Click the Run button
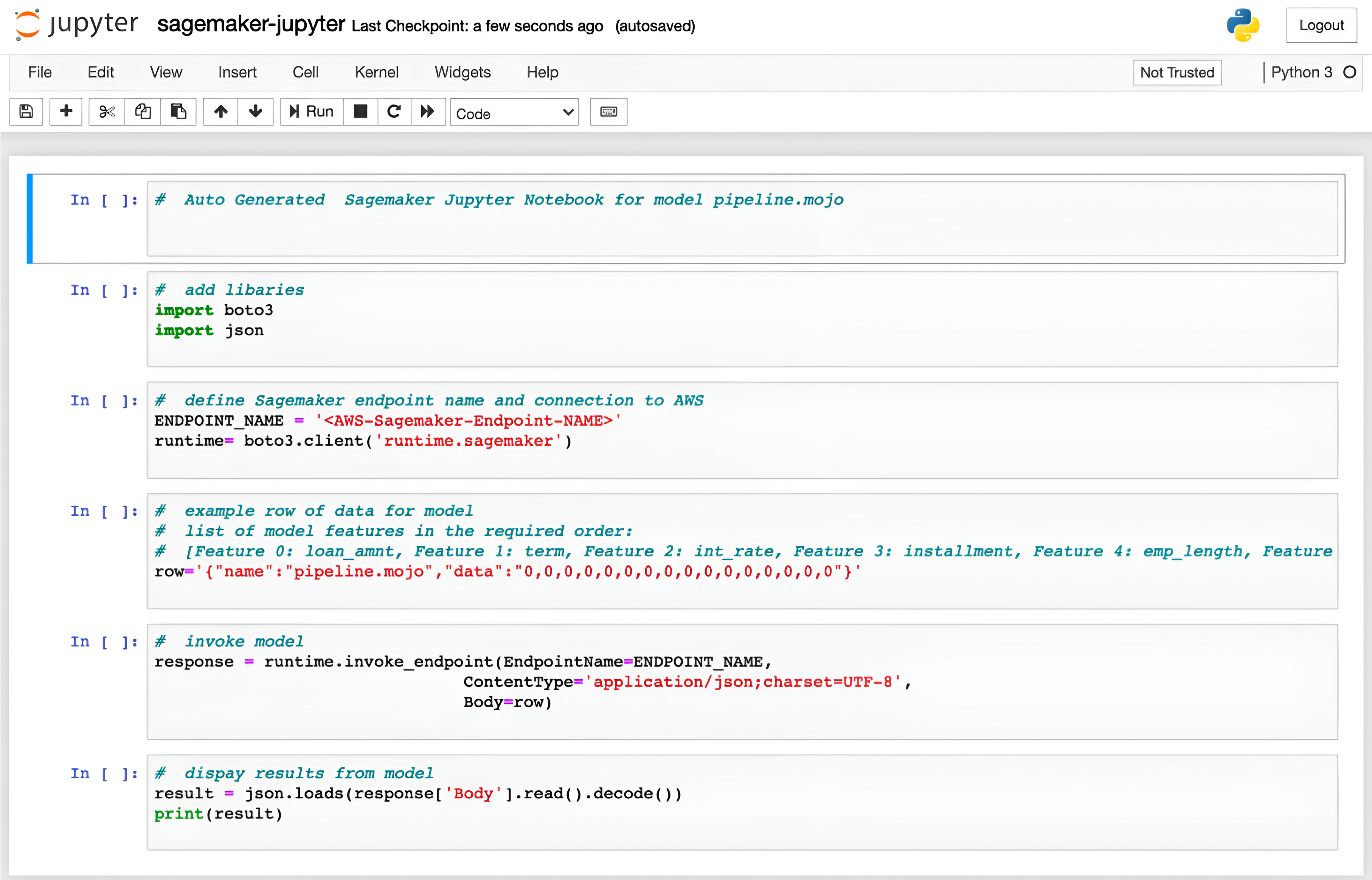This screenshot has width=1372, height=880. [312, 112]
